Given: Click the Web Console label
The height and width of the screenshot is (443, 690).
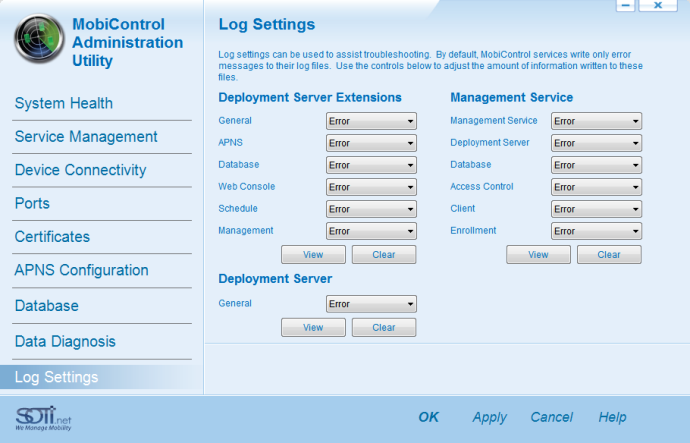Looking at the screenshot, I should (x=246, y=187).
